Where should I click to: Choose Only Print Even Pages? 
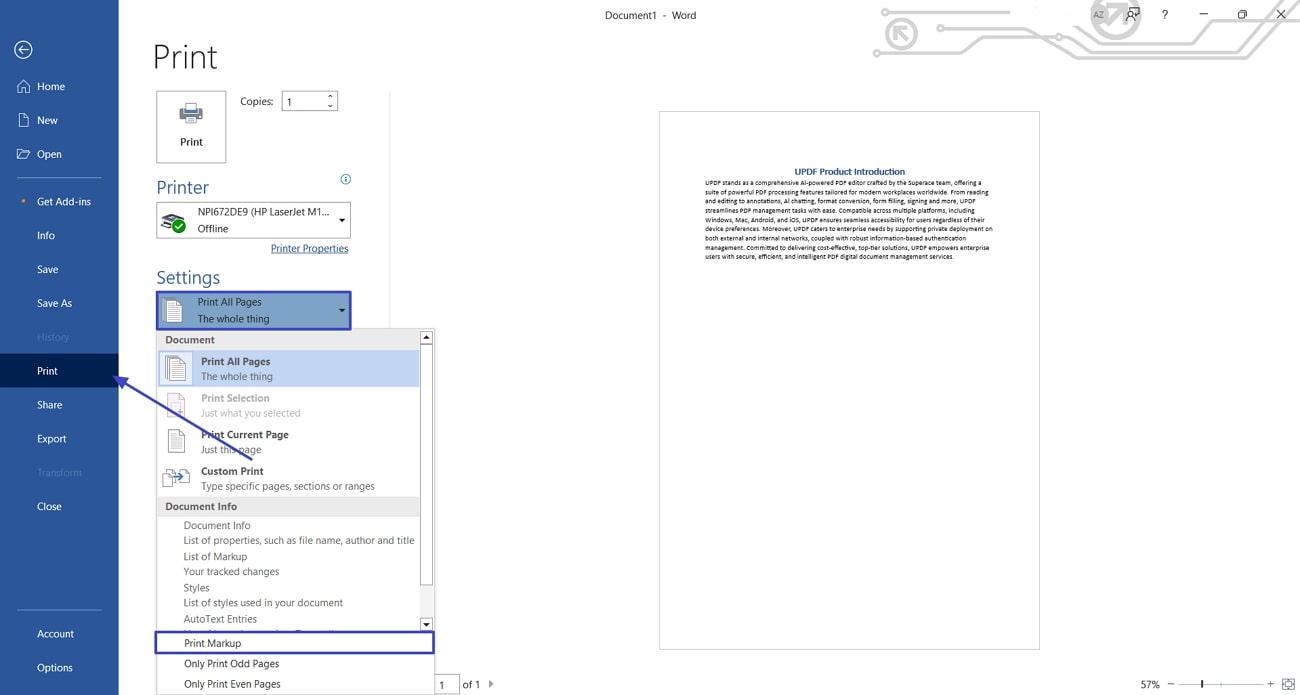(295, 684)
